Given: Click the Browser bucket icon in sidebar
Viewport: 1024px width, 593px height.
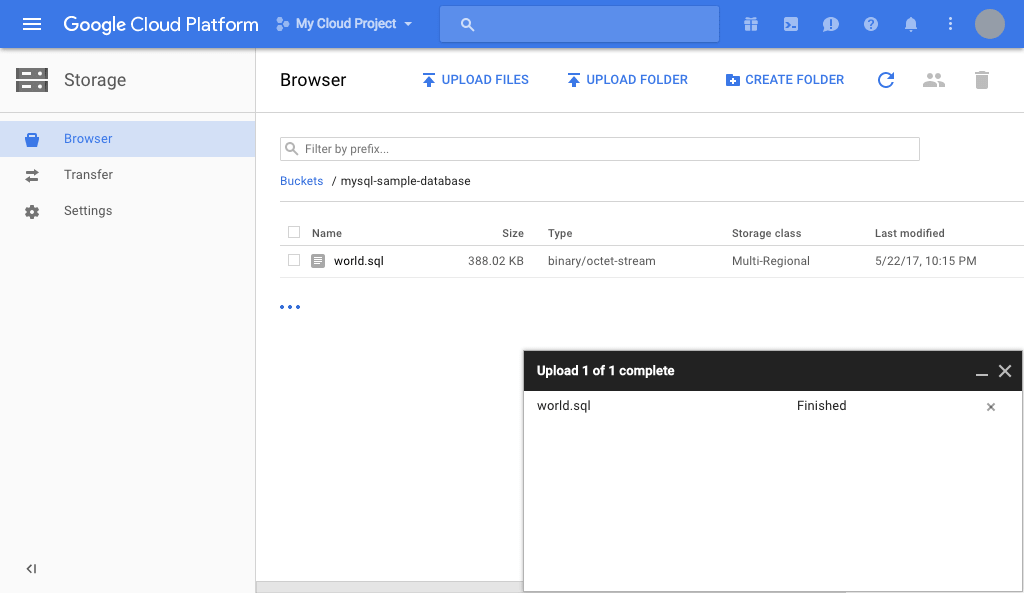Looking at the screenshot, I should click(x=32, y=139).
